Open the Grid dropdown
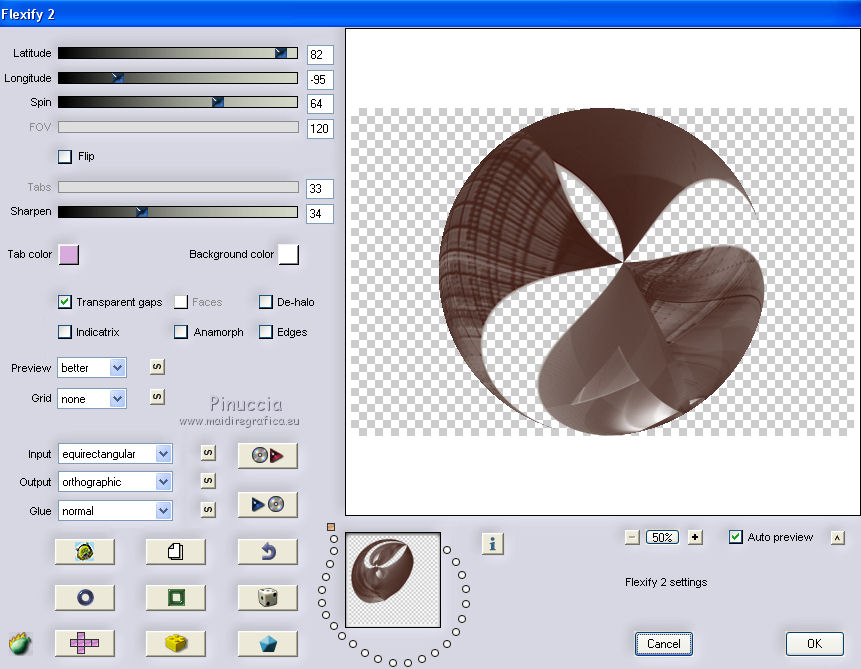 click(x=92, y=399)
